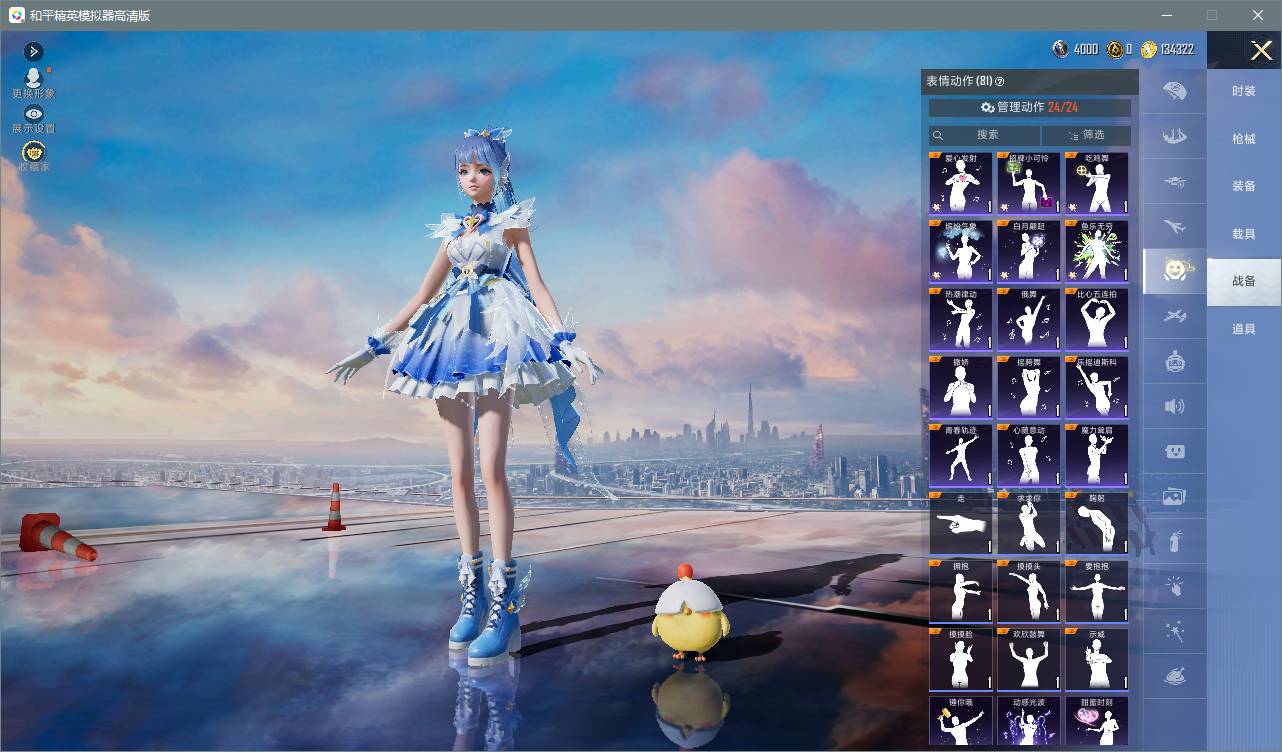Click the 管理动作 24/24 button
The image size is (1282, 752).
[1030, 107]
